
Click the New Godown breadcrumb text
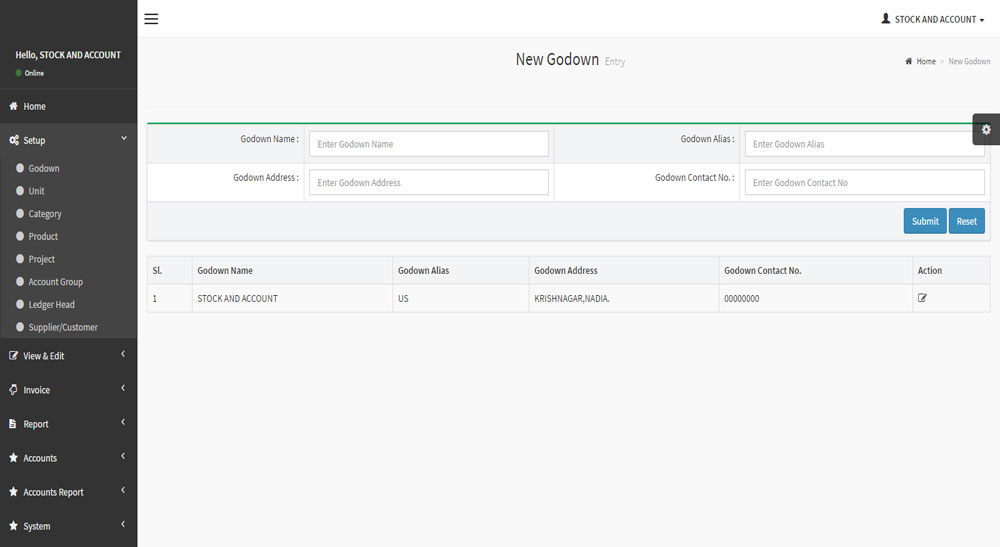coord(969,61)
